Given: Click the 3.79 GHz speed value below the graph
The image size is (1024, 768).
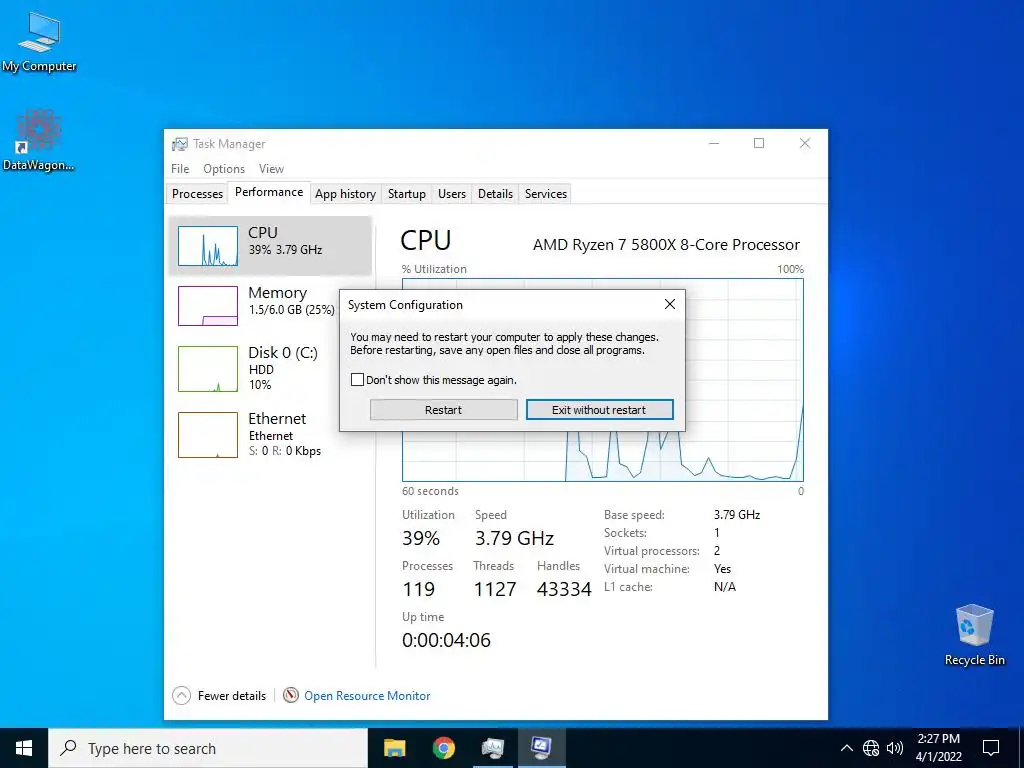Looking at the screenshot, I should (514, 538).
